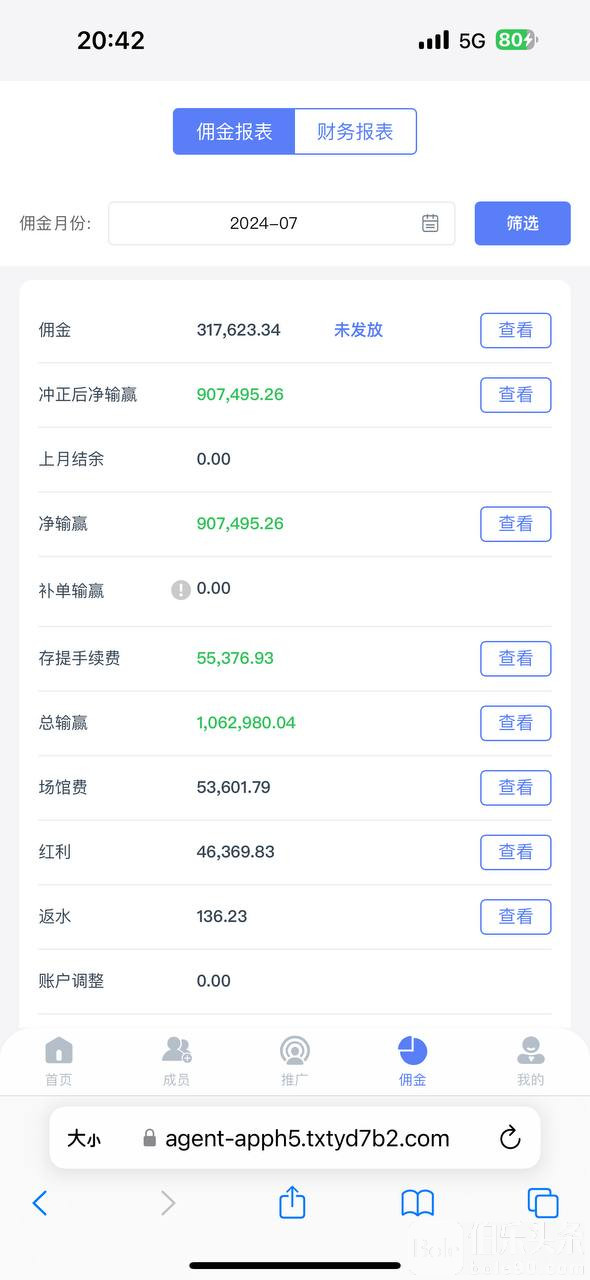Tap the calendar icon in month field
The image size is (590, 1280).
430,223
